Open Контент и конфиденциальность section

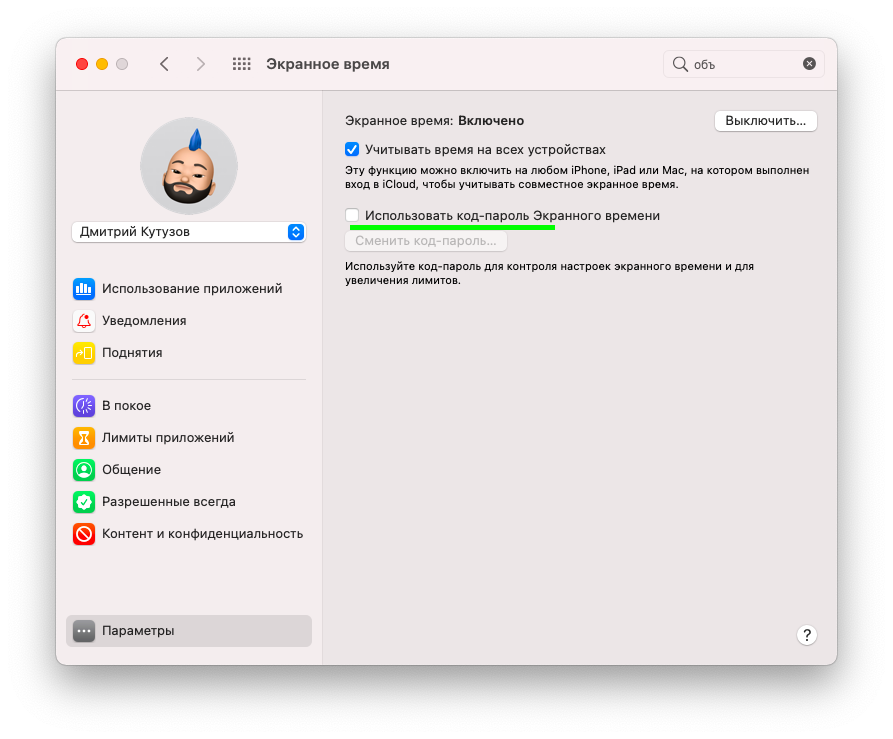[x=189, y=534]
